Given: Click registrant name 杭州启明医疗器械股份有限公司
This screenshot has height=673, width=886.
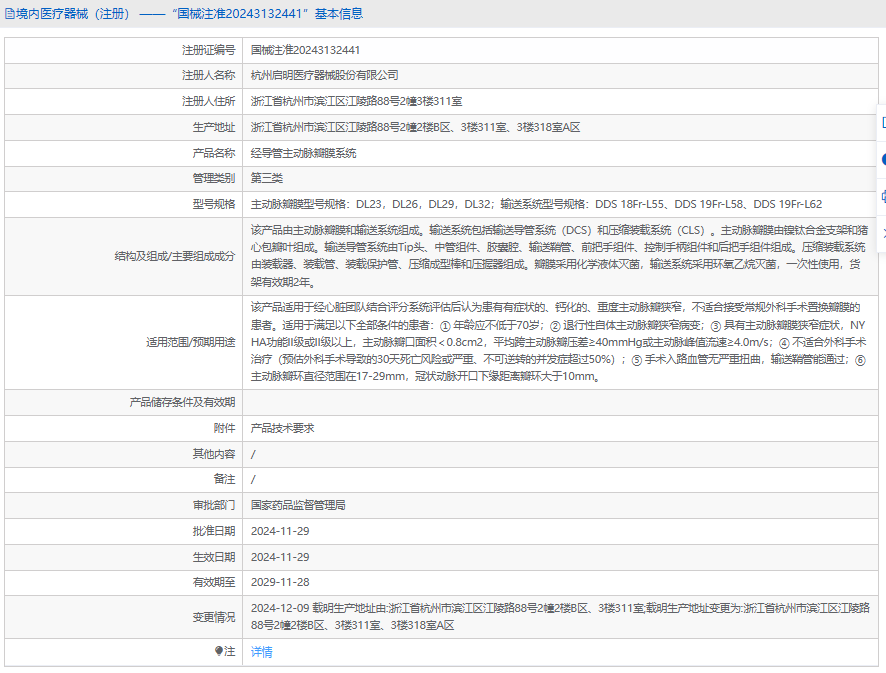Looking at the screenshot, I should pyautogui.click(x=324, y=75).
